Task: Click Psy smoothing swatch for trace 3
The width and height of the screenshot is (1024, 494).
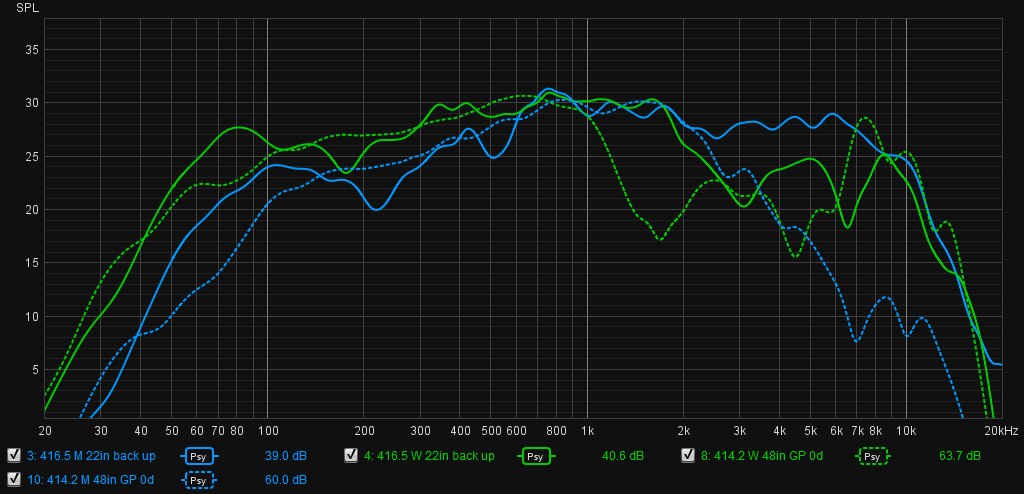Action: [x=199, y=455]
